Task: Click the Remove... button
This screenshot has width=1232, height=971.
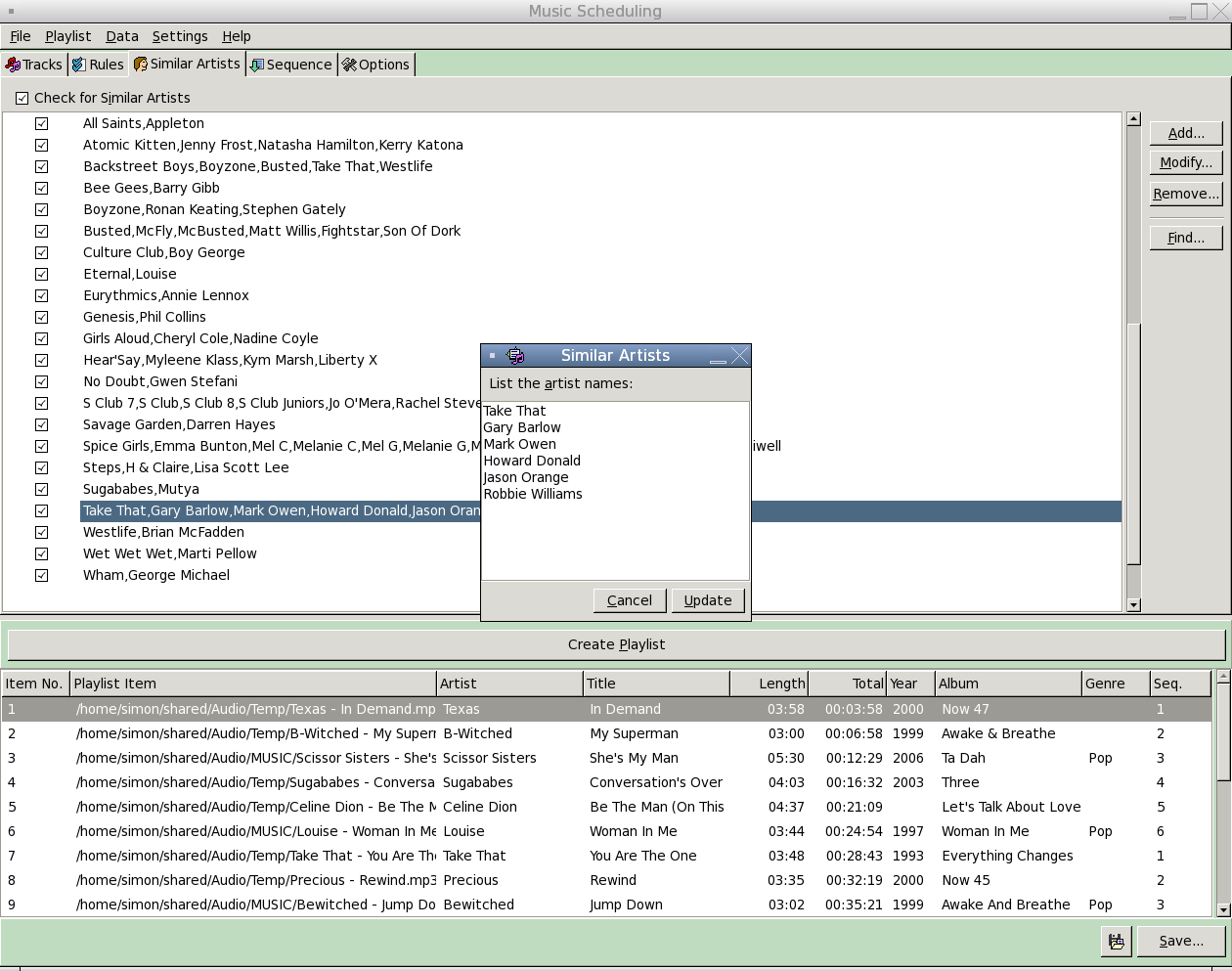Action: click(1186, 194)
